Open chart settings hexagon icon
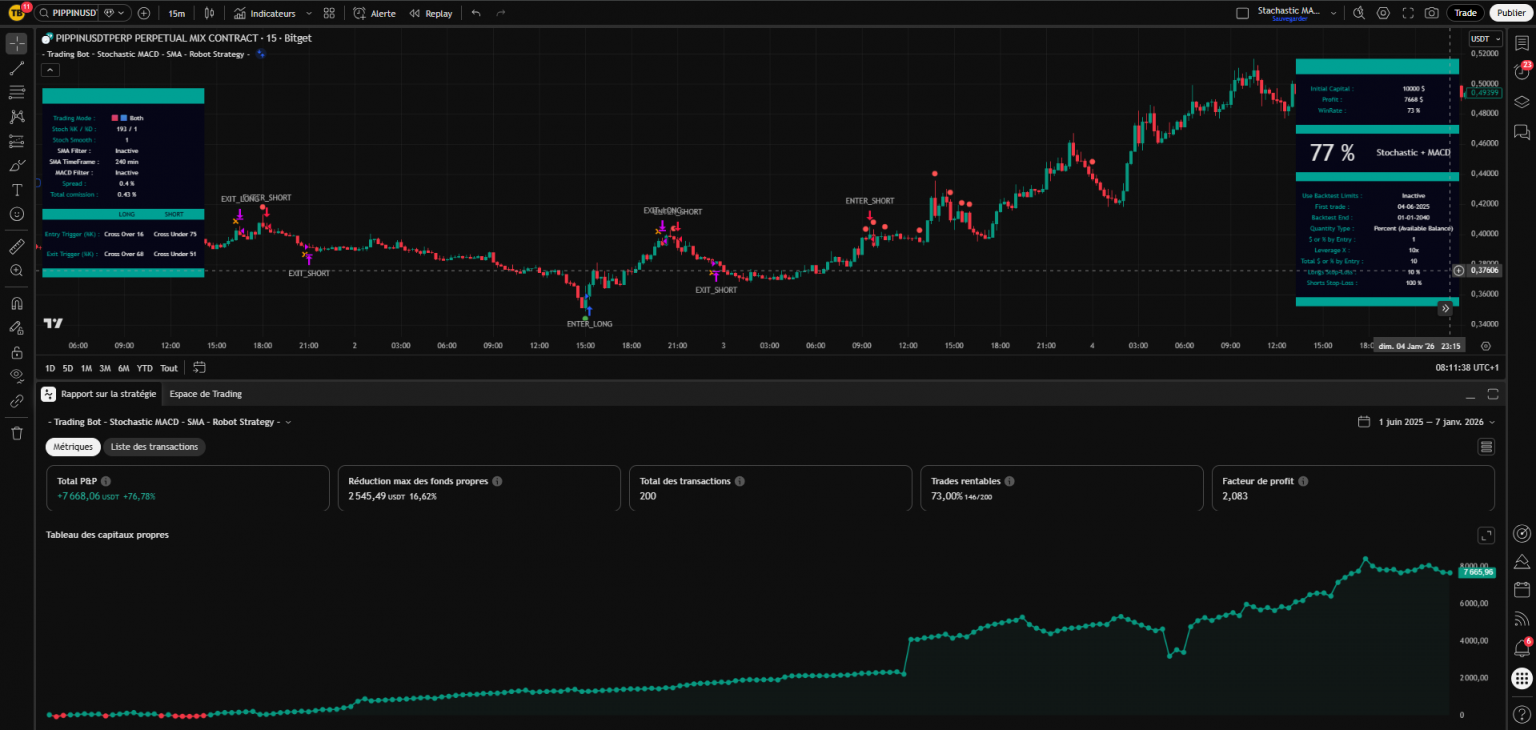The height and width of the screenshot is (730, 1536). click(1383, 13)
